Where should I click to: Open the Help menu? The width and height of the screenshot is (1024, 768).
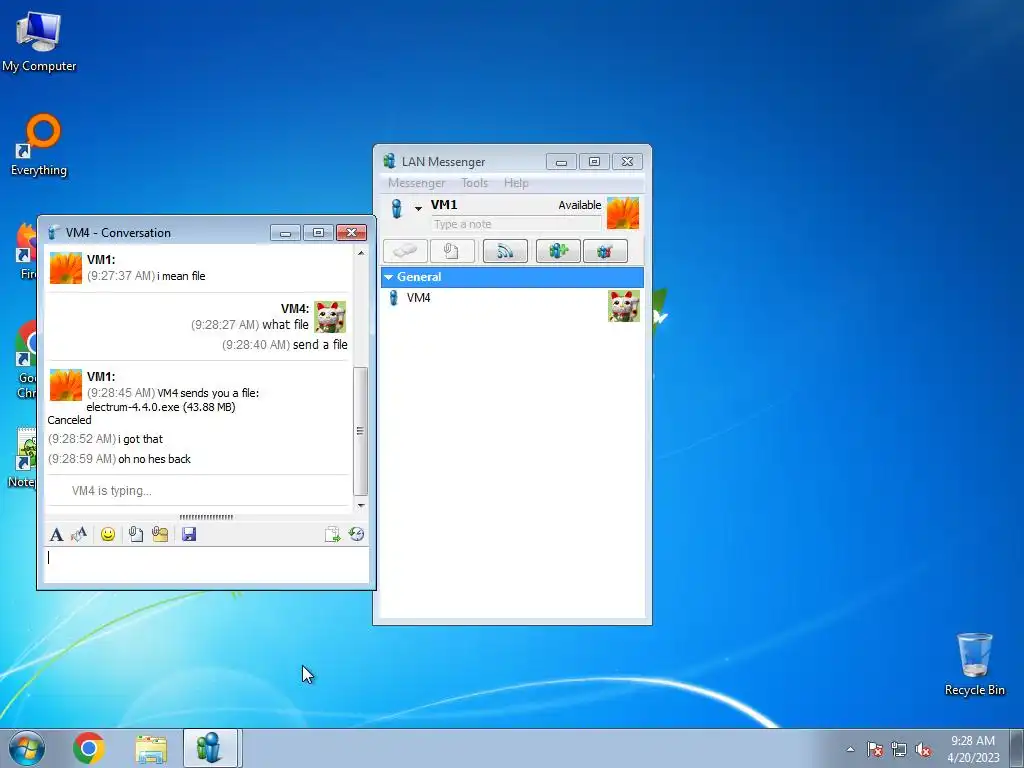[x=516, y=183]
